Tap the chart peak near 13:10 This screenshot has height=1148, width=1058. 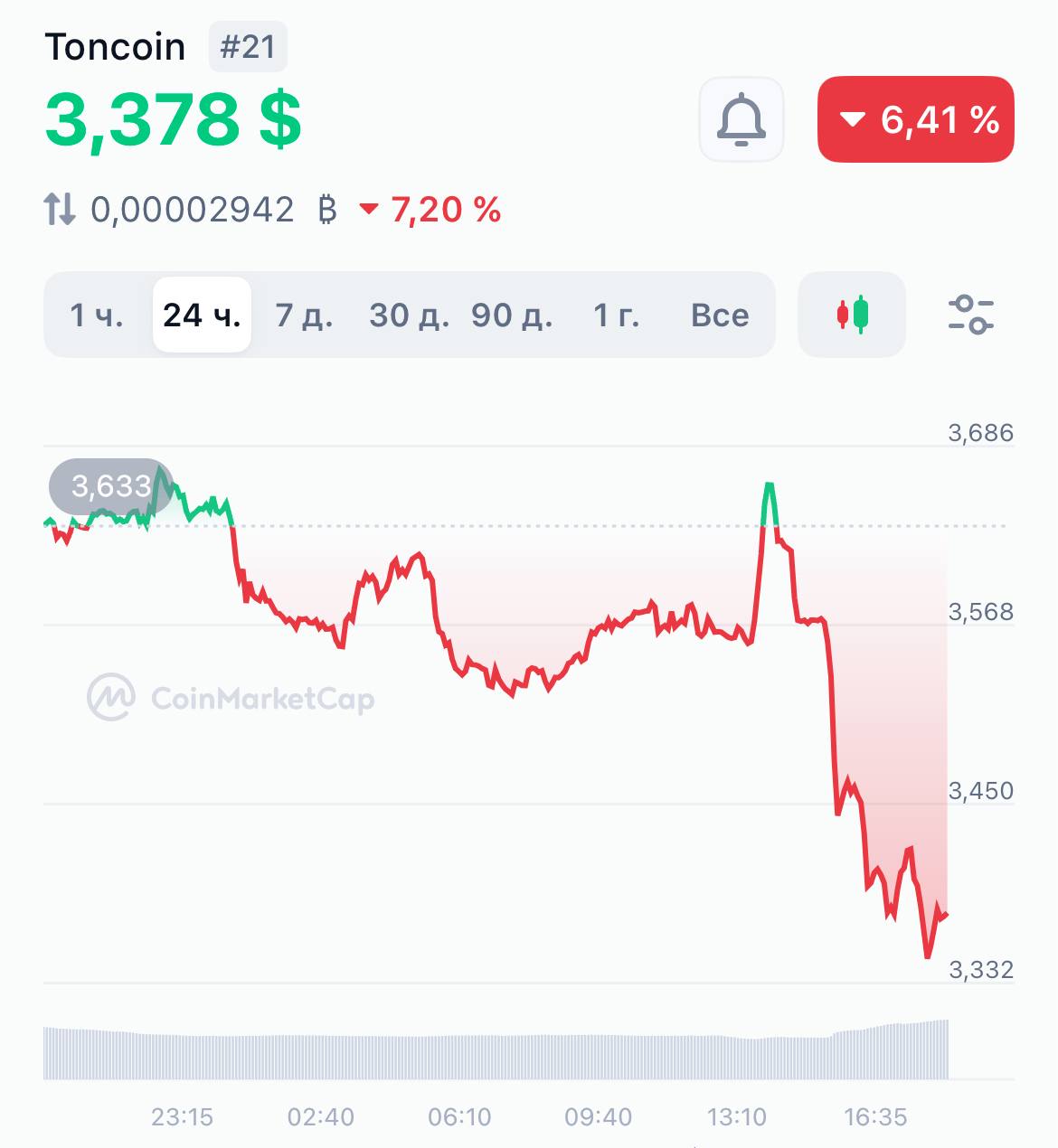(770, 485)
